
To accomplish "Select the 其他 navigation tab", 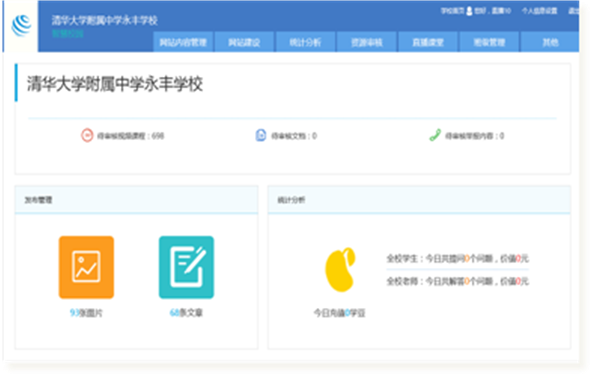I will pos(550,42).
